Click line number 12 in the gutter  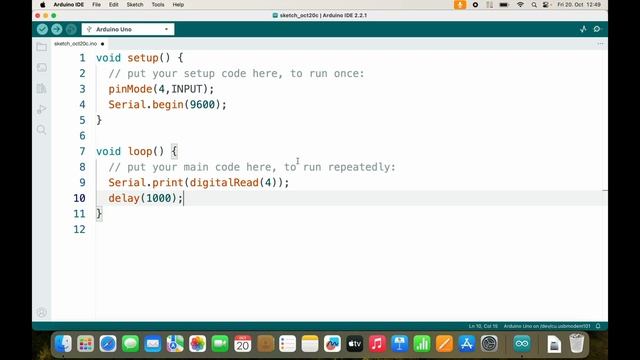coord(80,229)
